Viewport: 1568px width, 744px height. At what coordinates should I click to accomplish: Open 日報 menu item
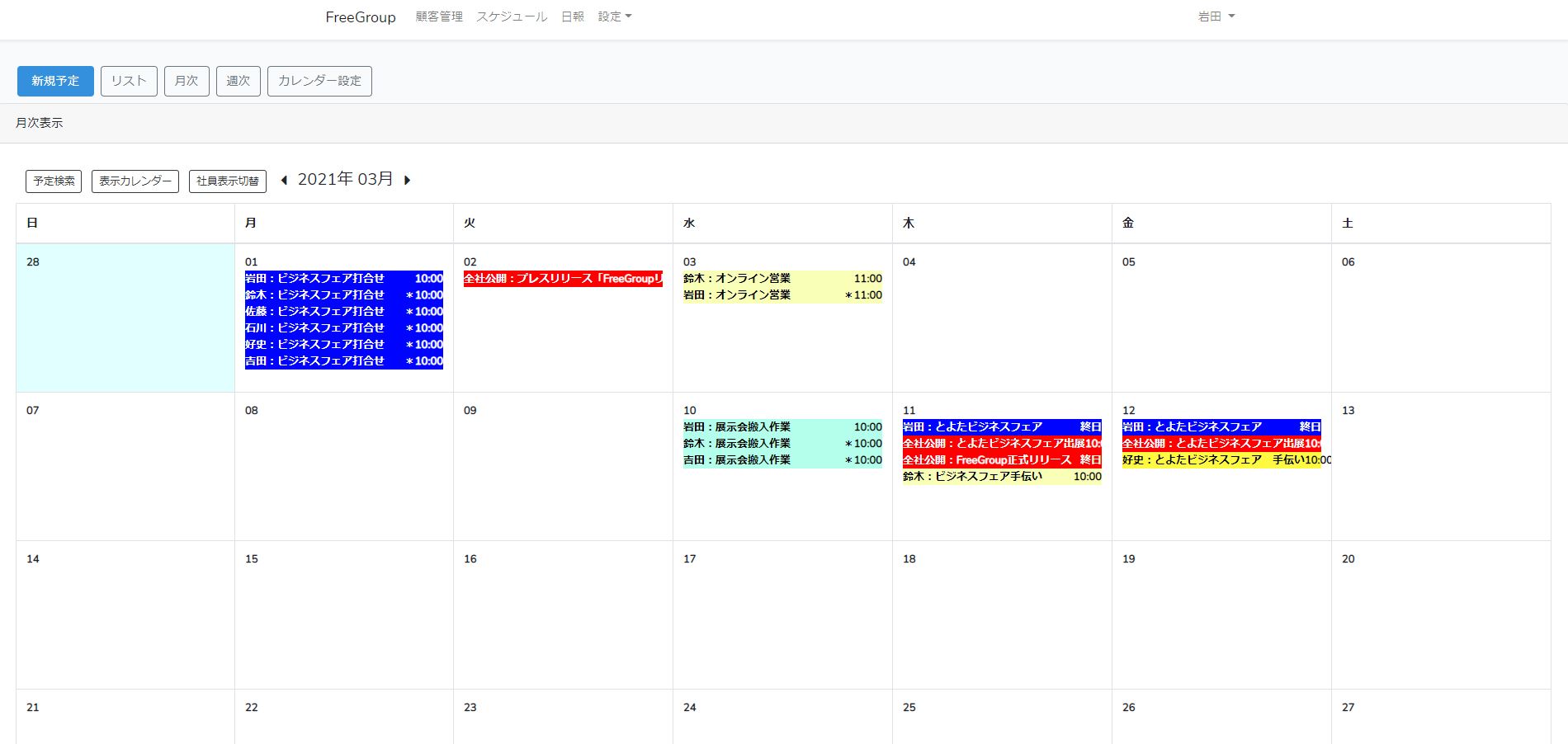[573, 16]
